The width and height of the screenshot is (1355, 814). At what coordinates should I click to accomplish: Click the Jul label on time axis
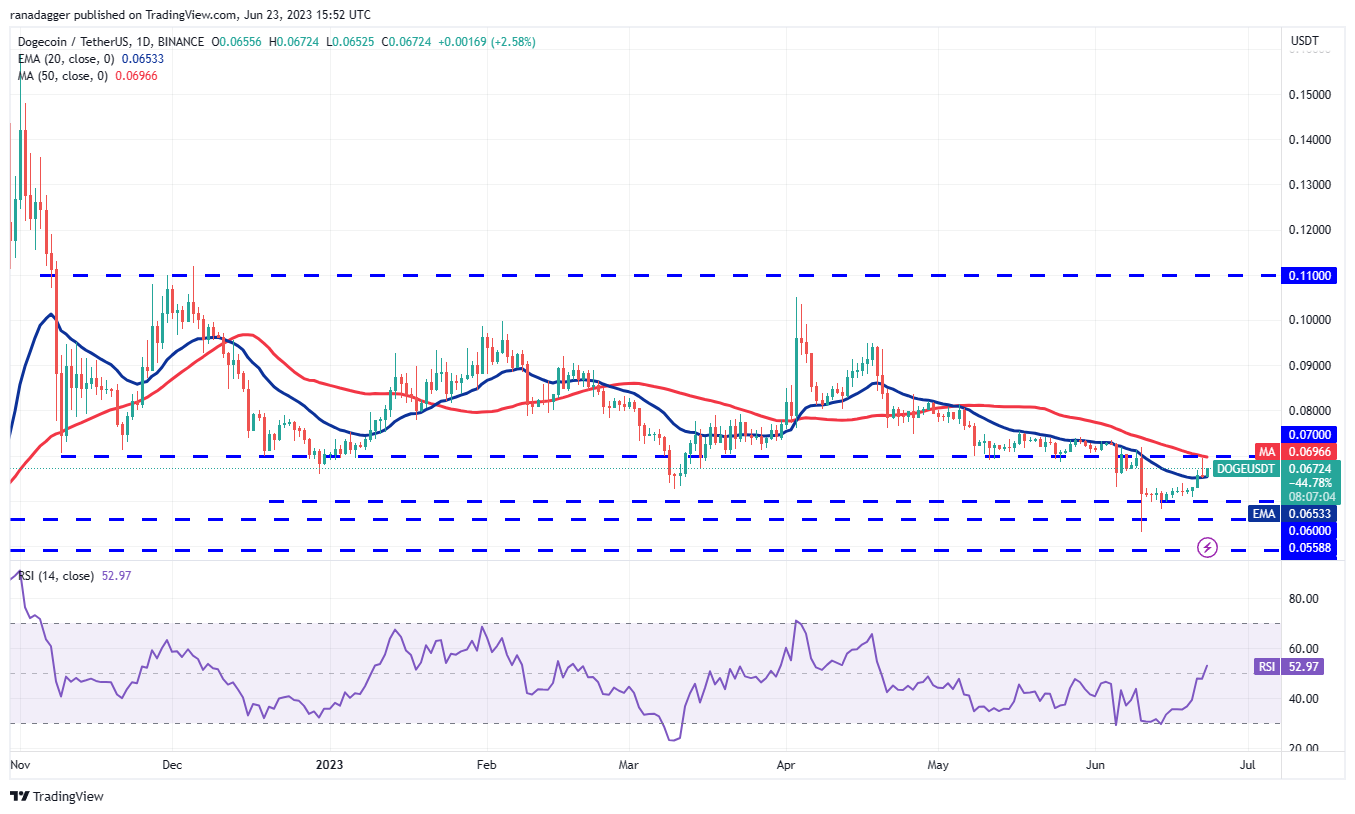tap(1247, 764)
